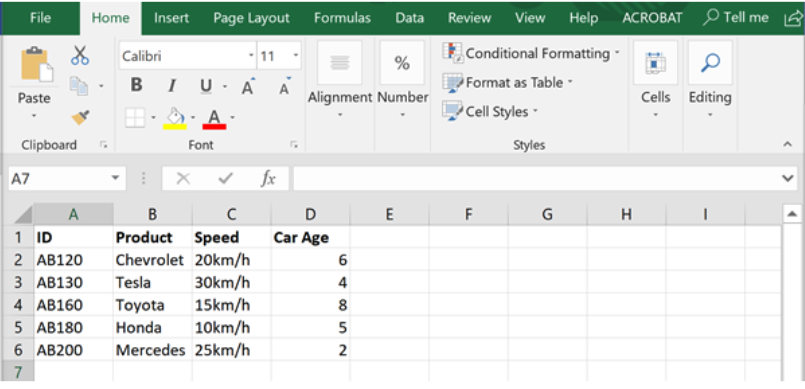Viewport: 805px width, 389px height.
Task: Open the Editing magnifier group button
Action: (710, 63)
